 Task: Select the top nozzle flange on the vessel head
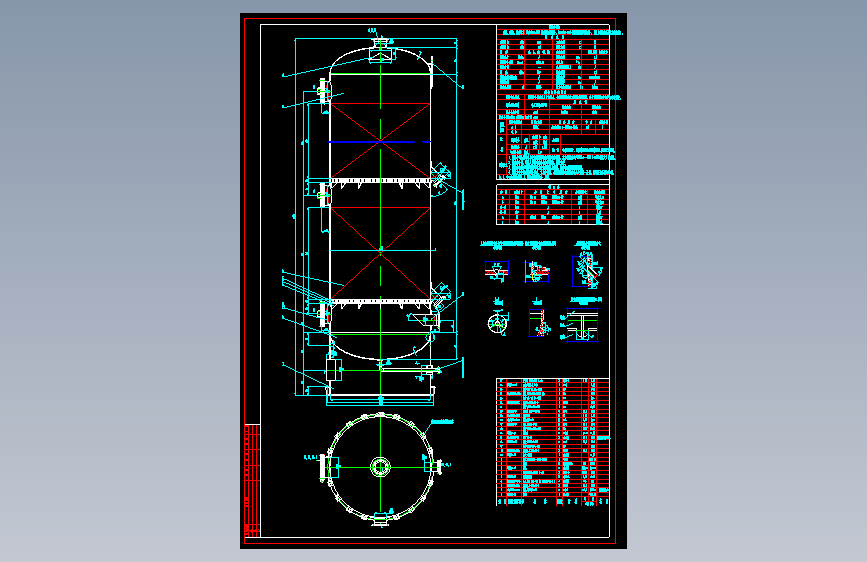(x=380, y=42)
